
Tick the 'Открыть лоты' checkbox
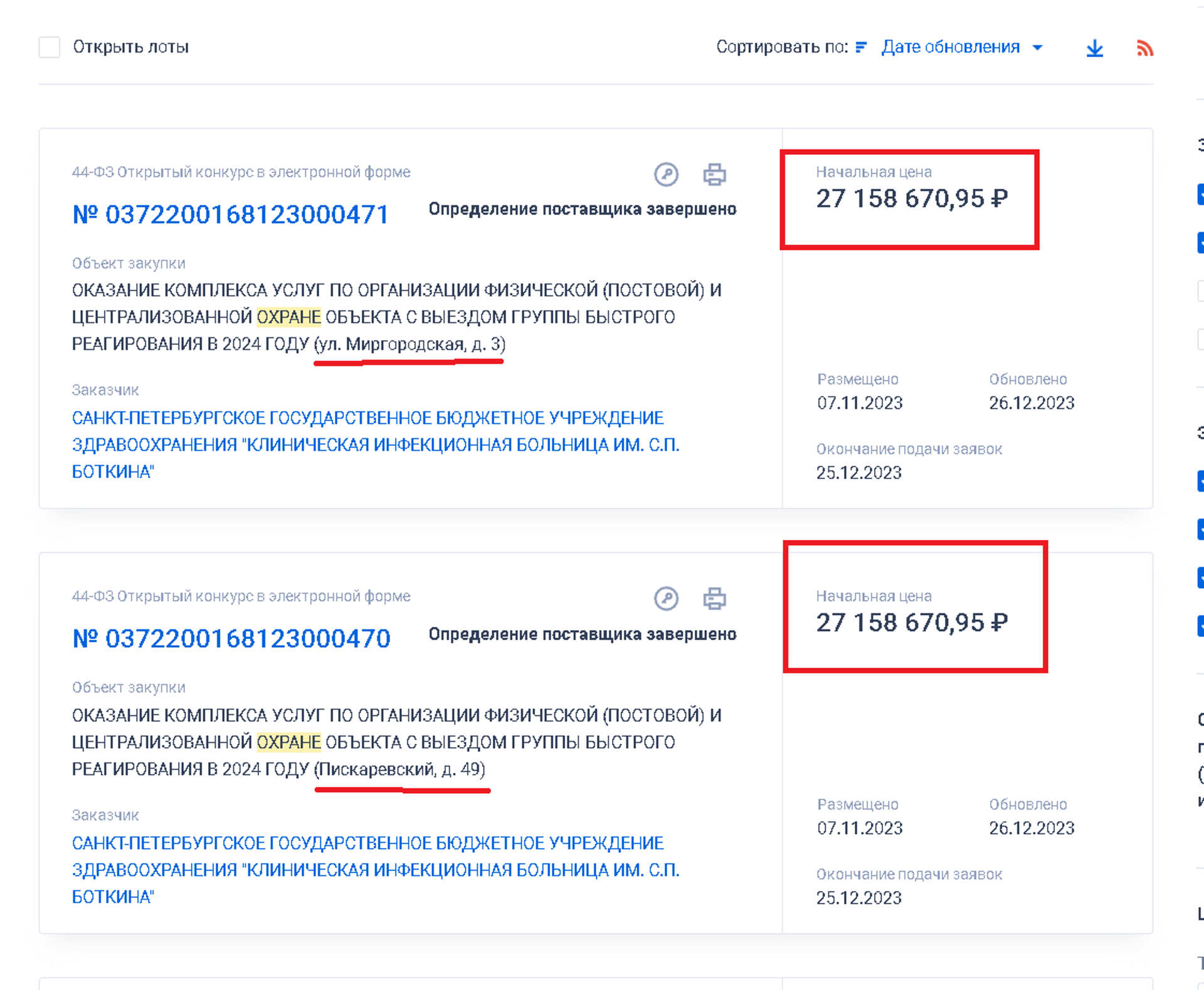coord(50,47)
